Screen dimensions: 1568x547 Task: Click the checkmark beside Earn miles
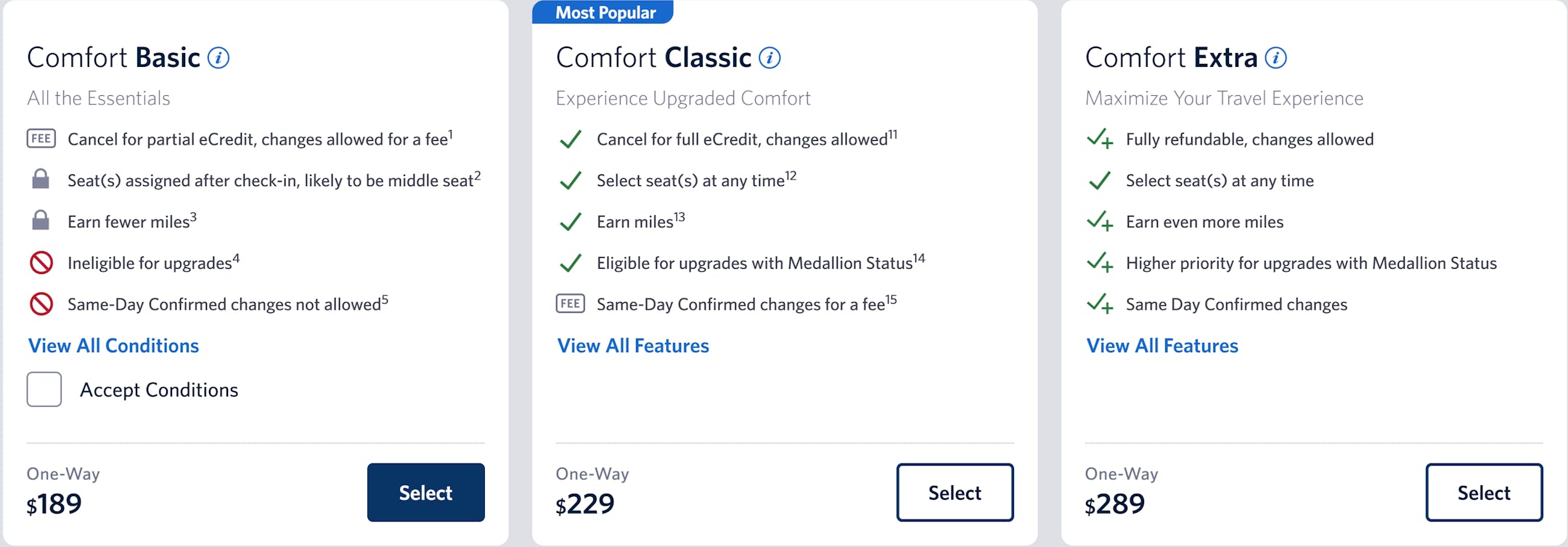(x=571, y=222)
